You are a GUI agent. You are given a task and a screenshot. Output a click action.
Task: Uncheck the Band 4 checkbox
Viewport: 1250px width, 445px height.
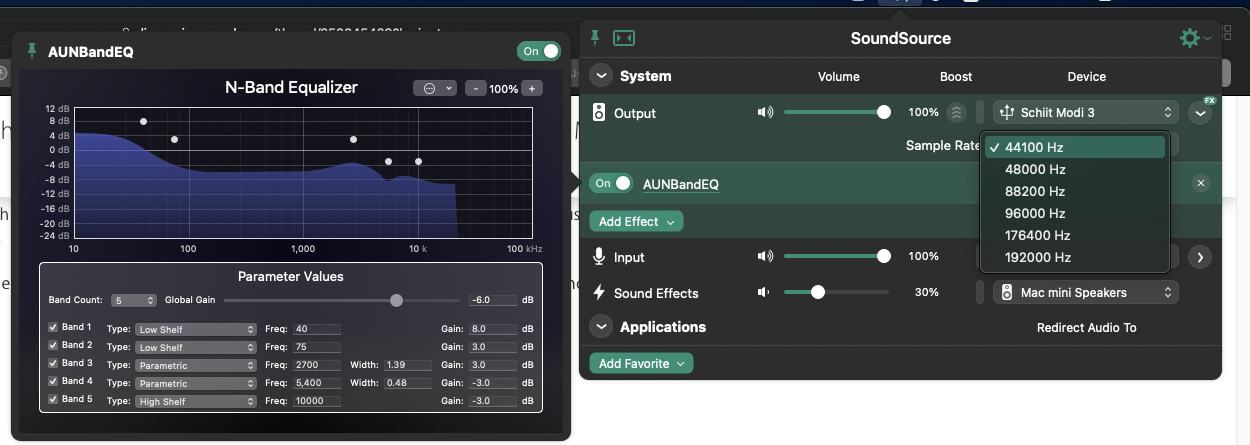pos(54,381)
